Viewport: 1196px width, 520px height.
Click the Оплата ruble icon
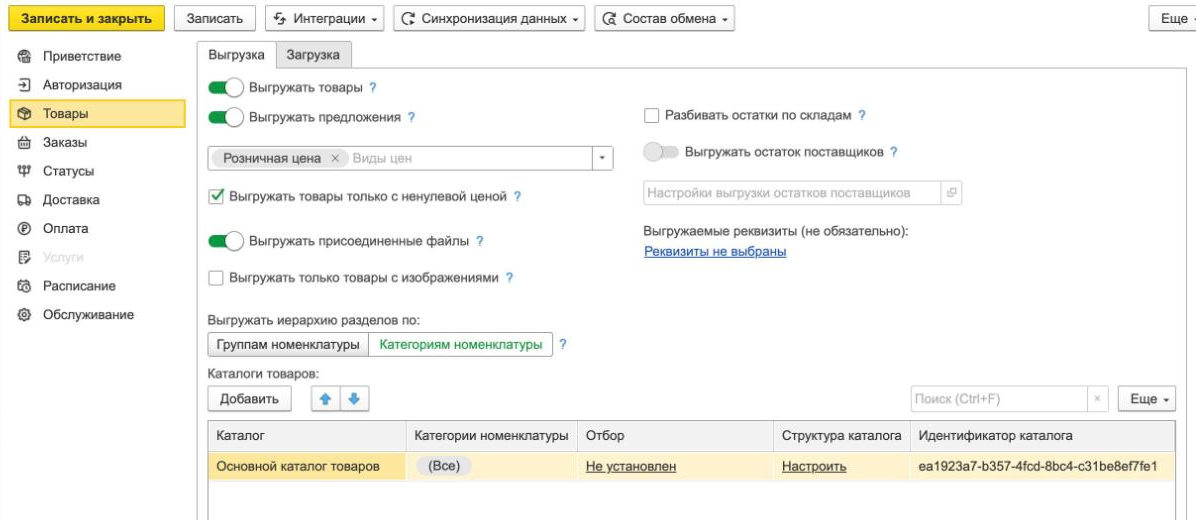point(24,228)
